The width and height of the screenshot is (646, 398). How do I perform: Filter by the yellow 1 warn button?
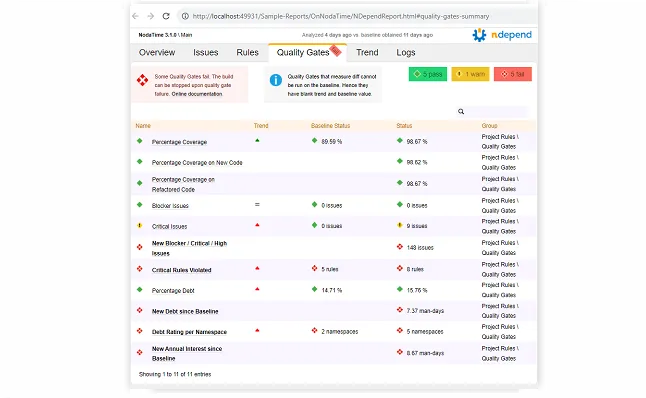(x=470, y=74)
